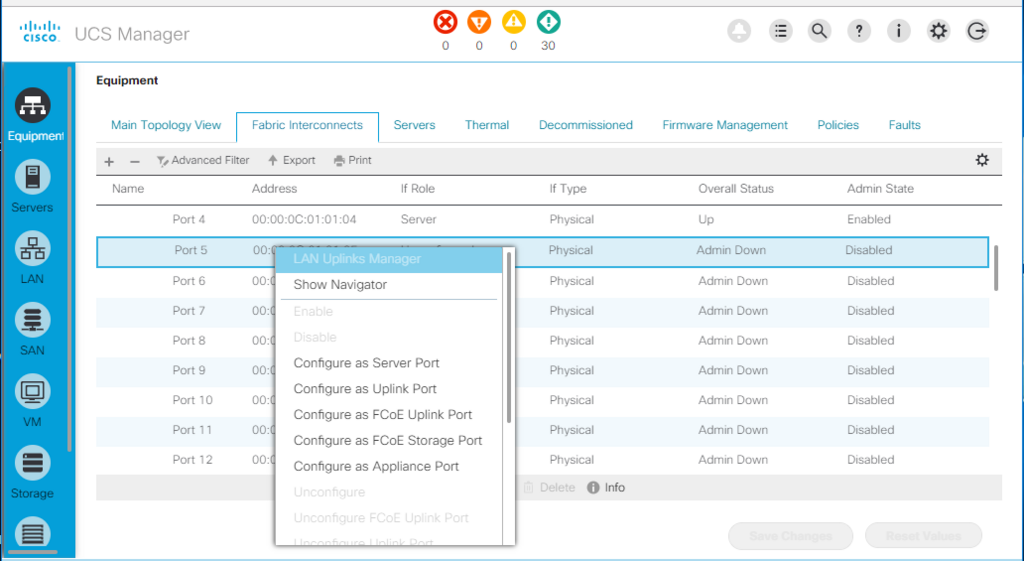
Task: Select the Port 8 row
Action: coord(543,340)
